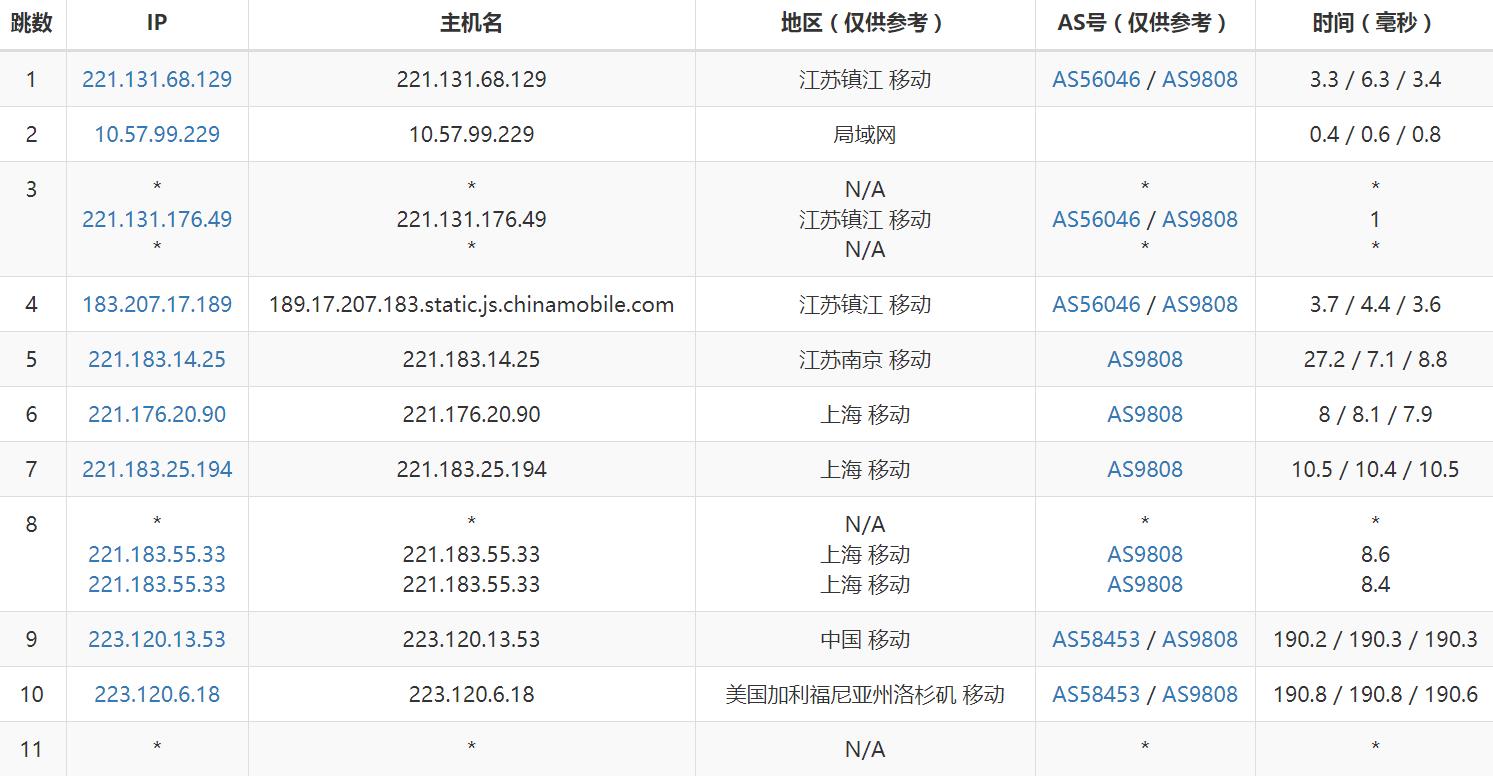Open IP link 221.176.20.90

pos(157,414)
